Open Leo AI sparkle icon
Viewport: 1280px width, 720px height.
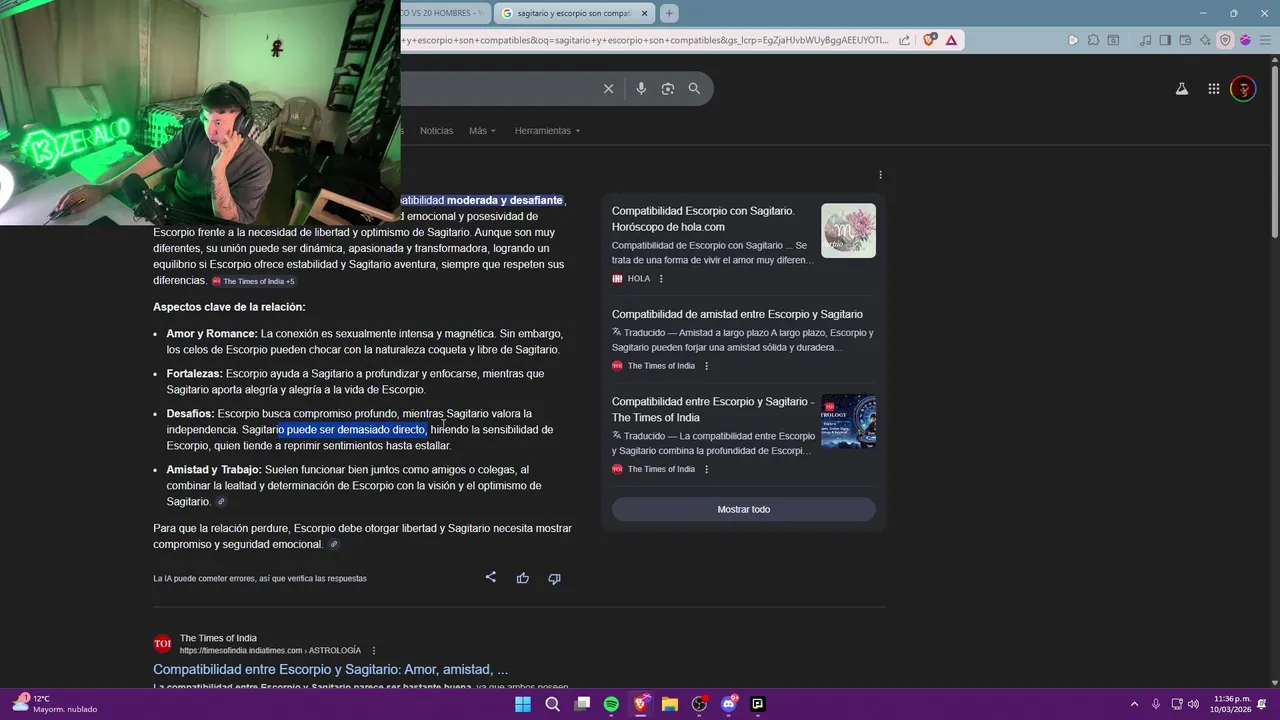tap(1205, 40)
